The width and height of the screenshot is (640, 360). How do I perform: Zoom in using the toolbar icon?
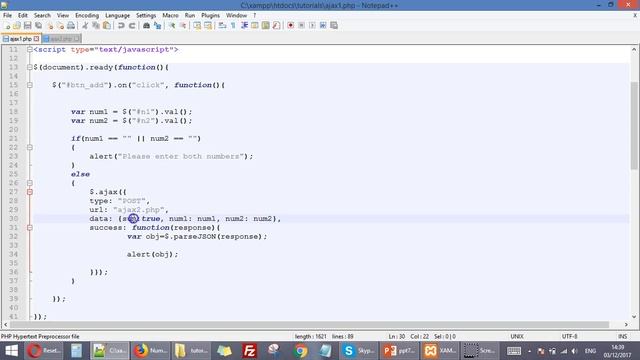pyautogui.click(x=172, y=26)
